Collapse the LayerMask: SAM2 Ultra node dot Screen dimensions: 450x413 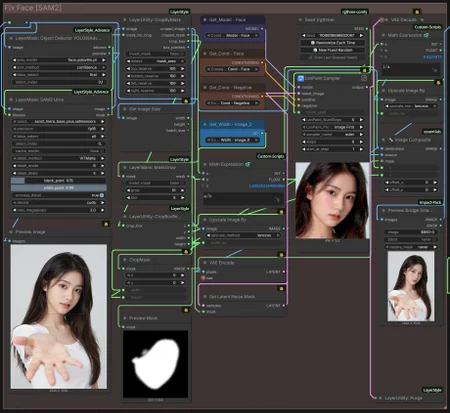click(11, 100)
